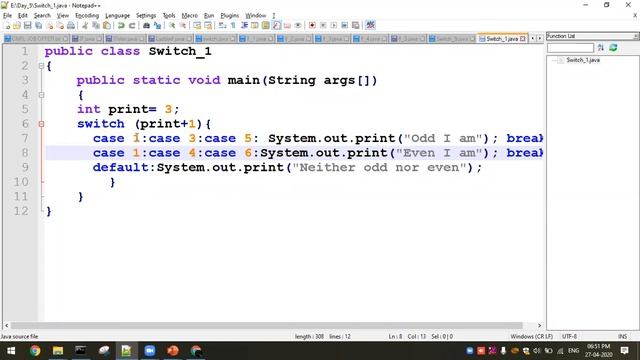The height and width of the screenshot is (360, 640).
Task: Open the Language menu
Action: point(118,16)
